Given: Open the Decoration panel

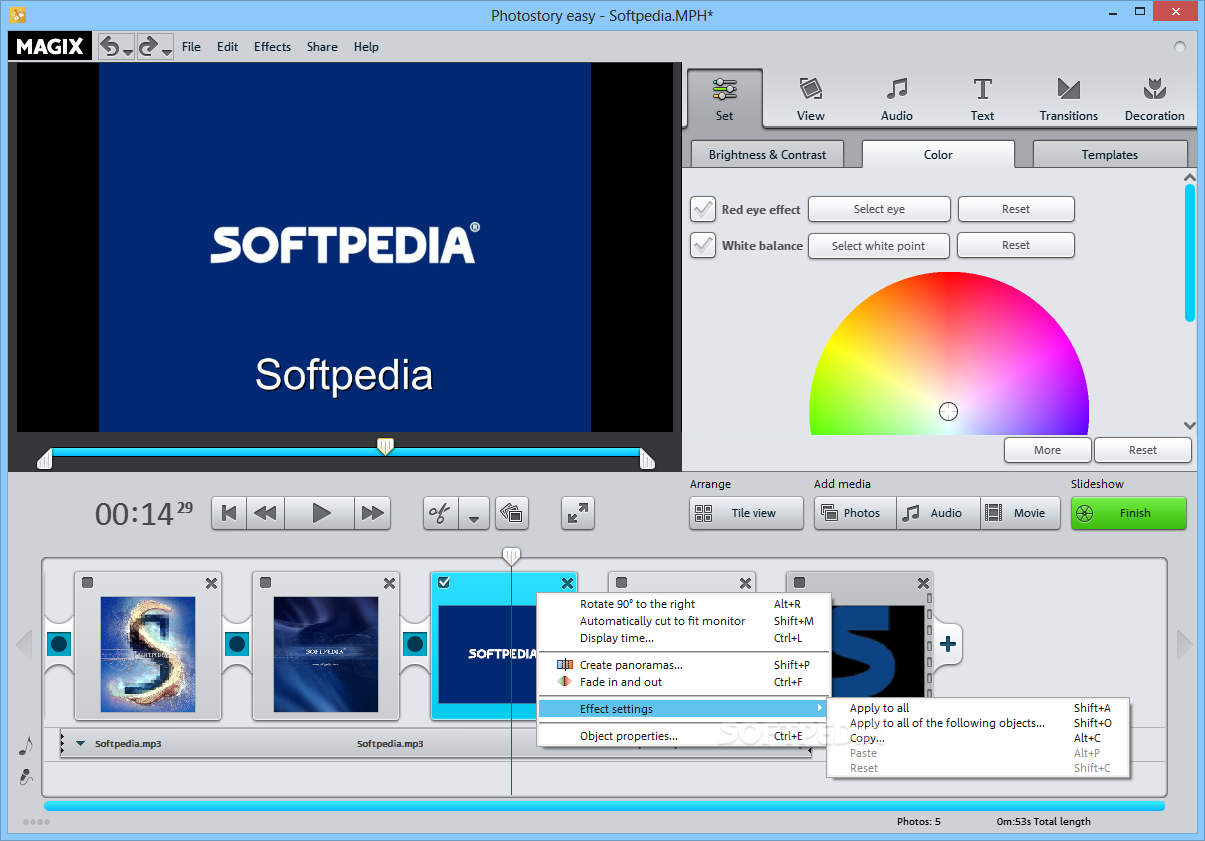Looking at the screenshot, I should pos(1154,99).
